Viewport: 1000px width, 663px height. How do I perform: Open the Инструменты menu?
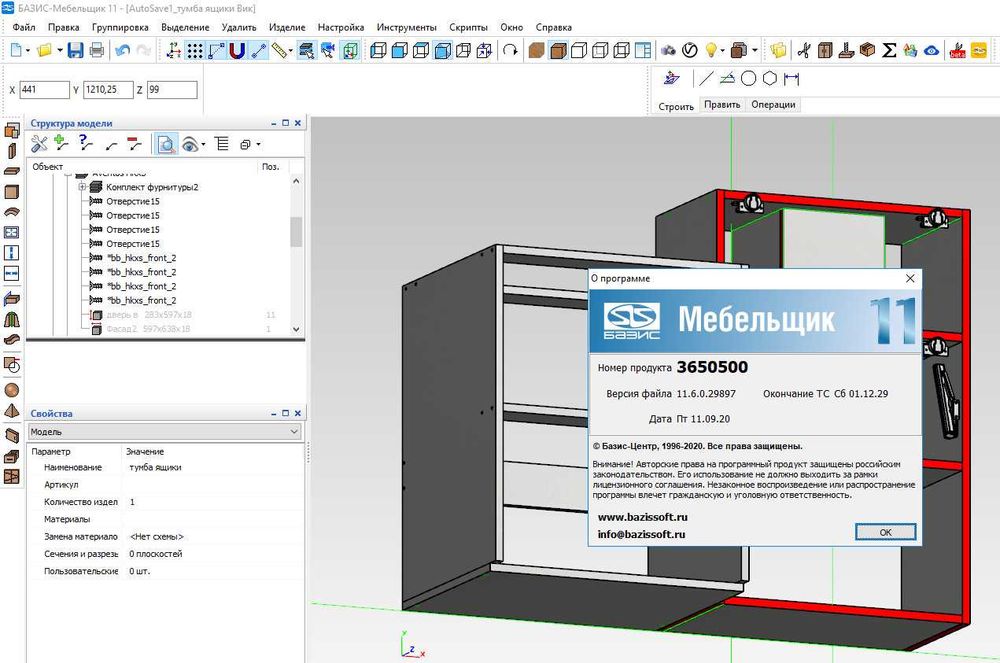(406, 27)
